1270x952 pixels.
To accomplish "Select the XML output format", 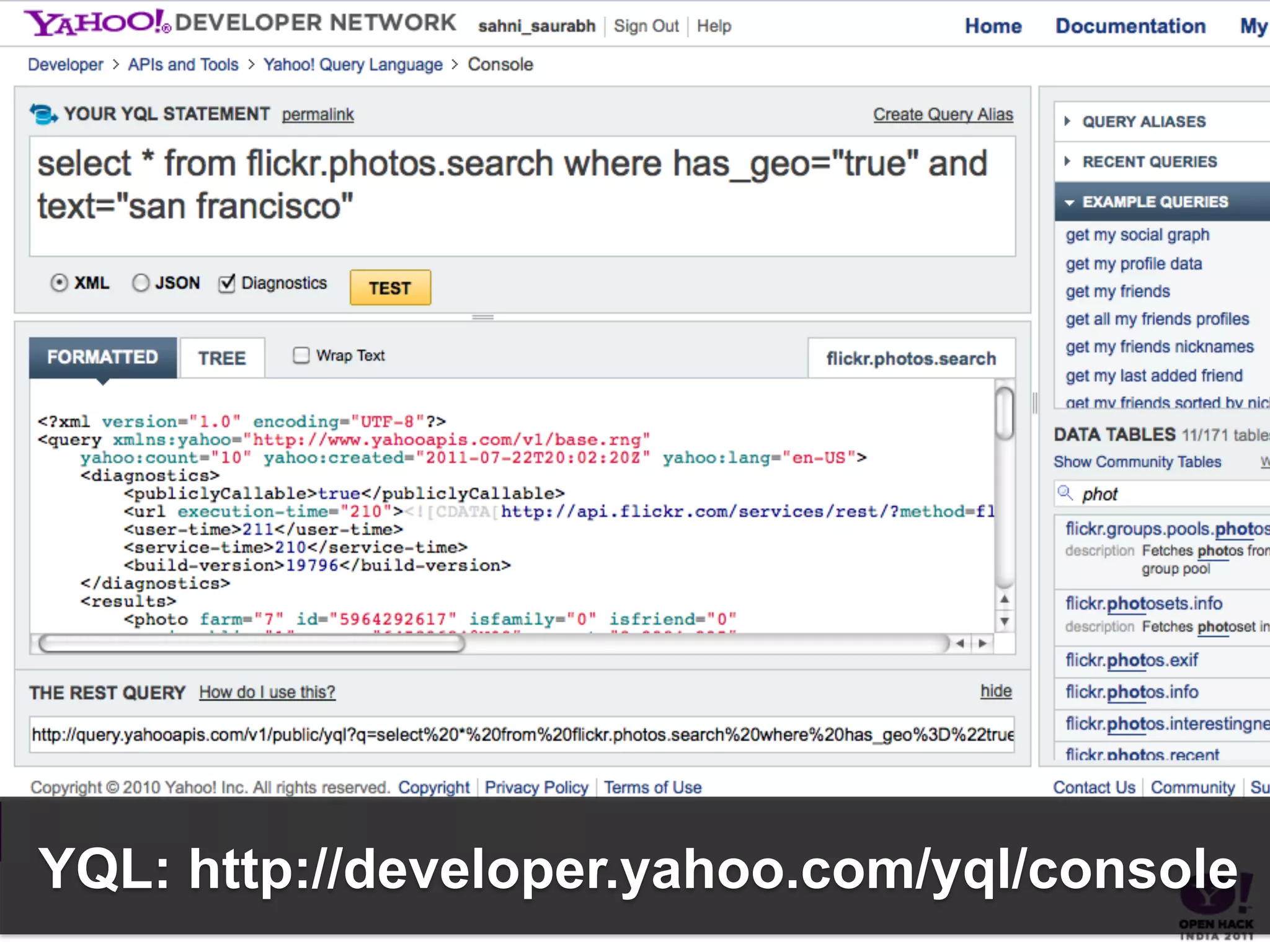I will (x=59, y=283).
